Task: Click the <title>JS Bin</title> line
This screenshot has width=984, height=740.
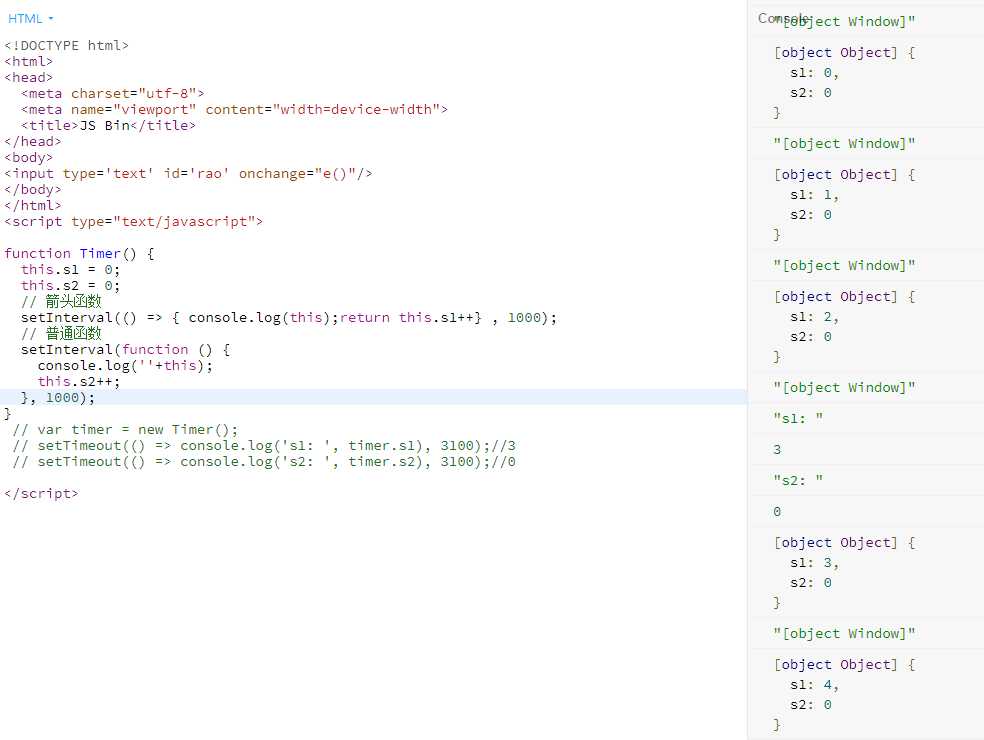Action: (x=108, y=126)
